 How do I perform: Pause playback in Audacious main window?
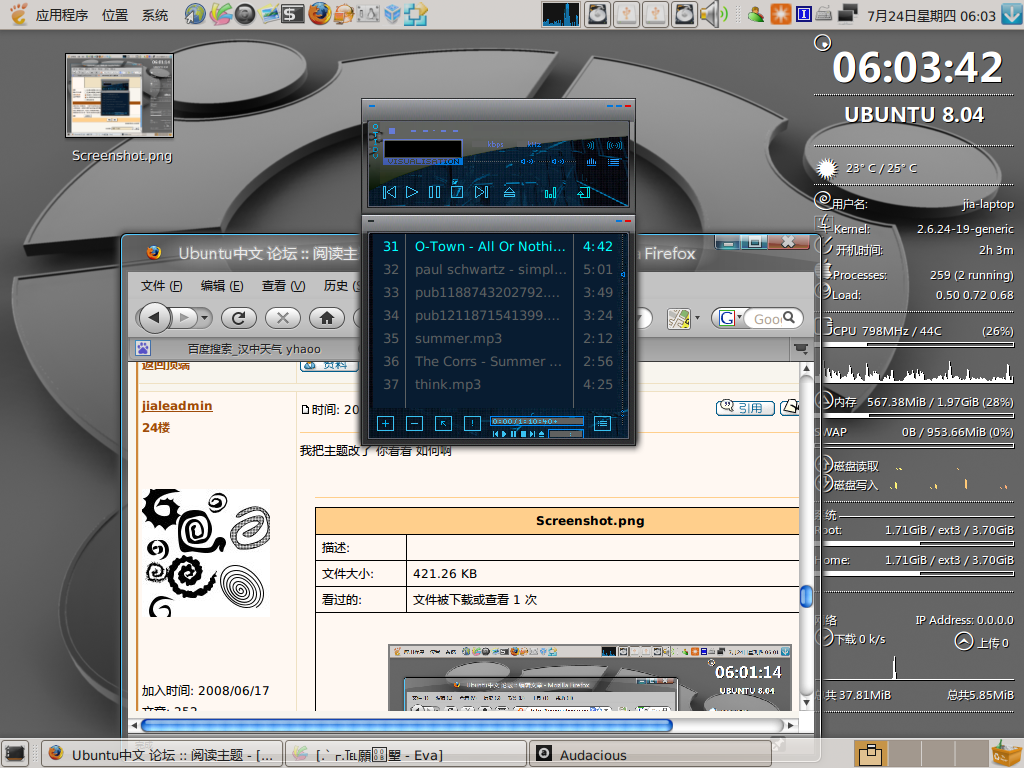tap(434, 192)
